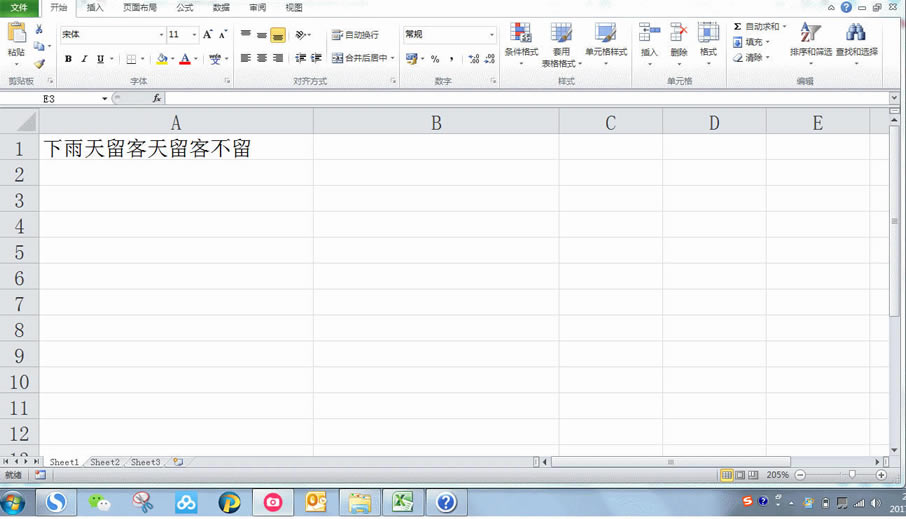Viewport: 906px width, 519px height.
Task: Select column B header
Action: (436, 123)
